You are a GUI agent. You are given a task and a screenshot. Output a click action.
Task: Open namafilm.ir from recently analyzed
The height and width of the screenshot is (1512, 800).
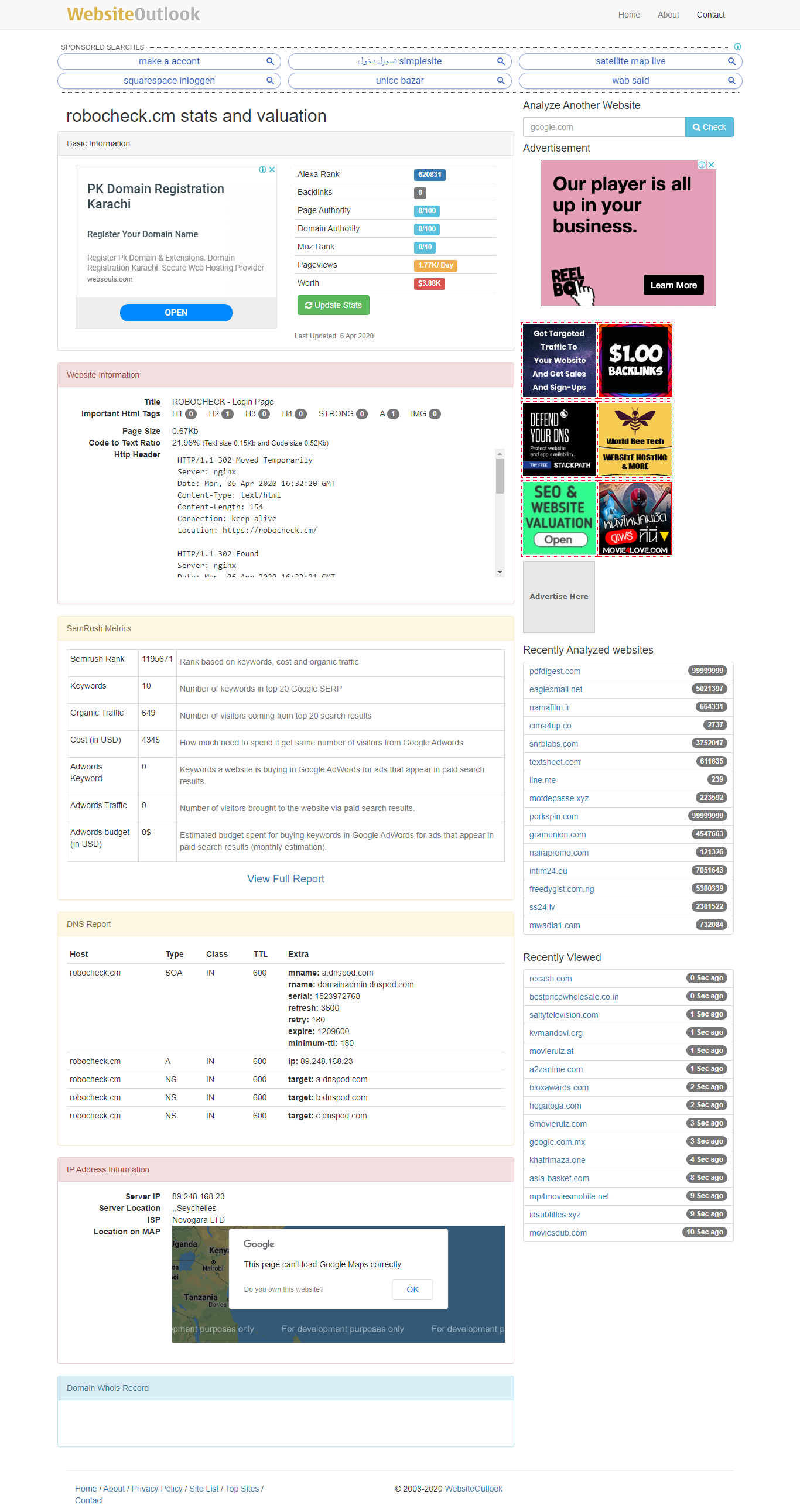(549, 707)
